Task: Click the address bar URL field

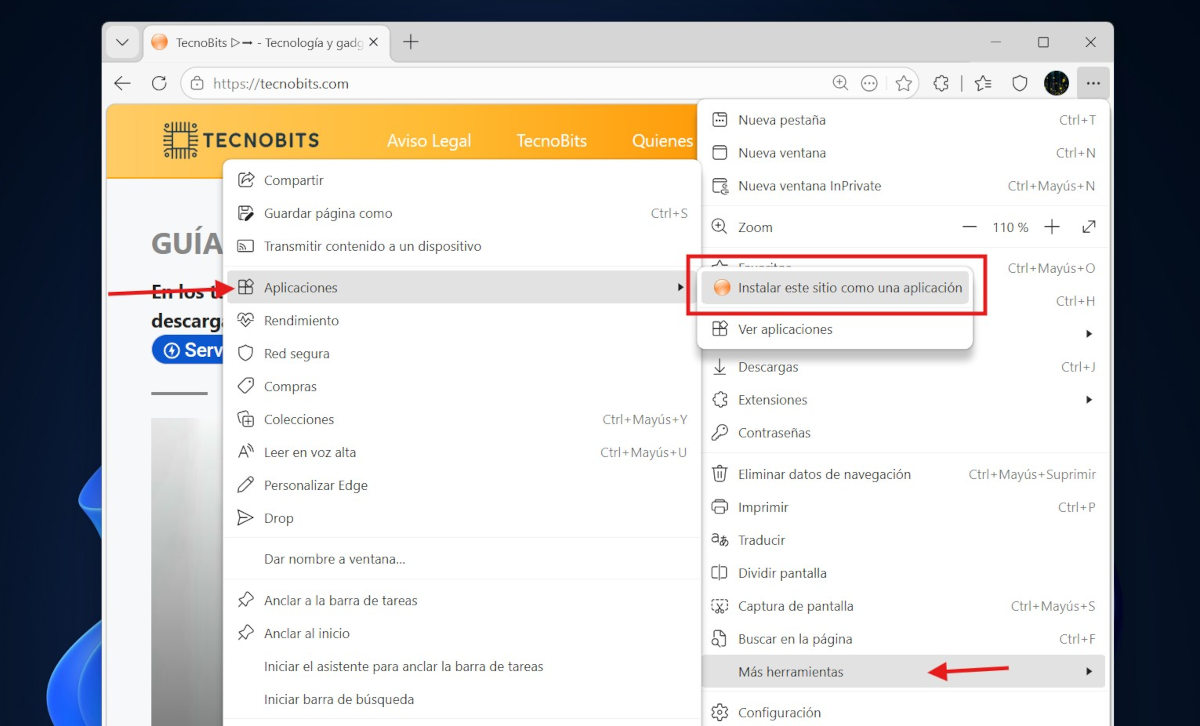Action: click(500, 84)
